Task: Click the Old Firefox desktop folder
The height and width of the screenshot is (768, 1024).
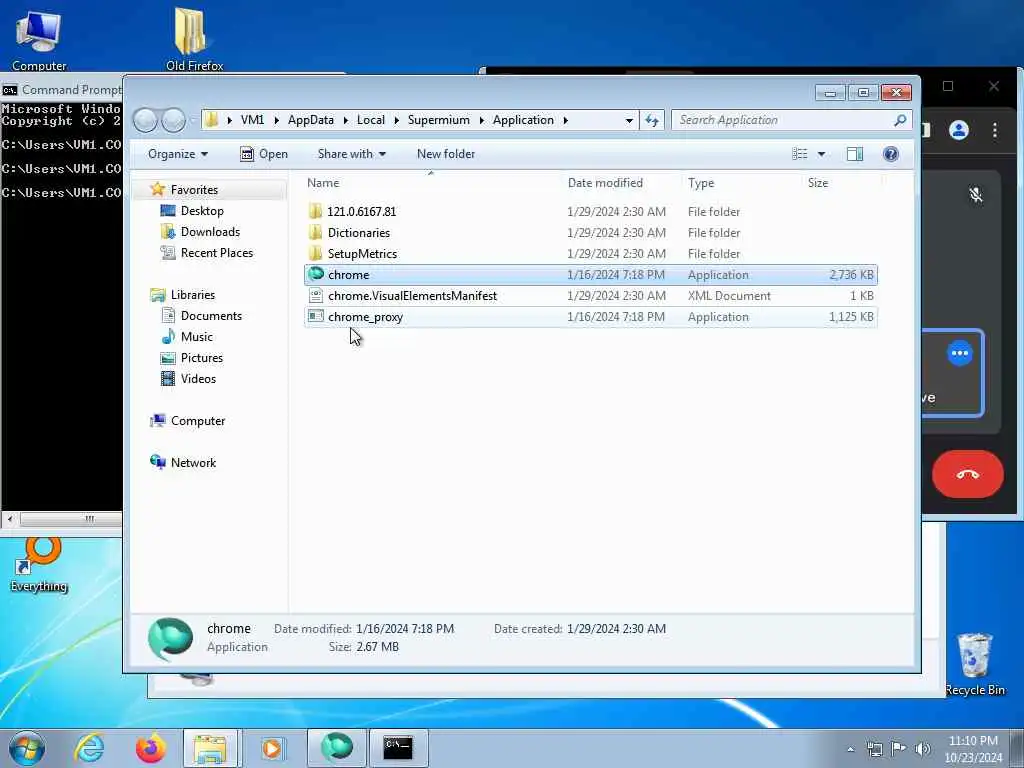Action: point(194,39)
